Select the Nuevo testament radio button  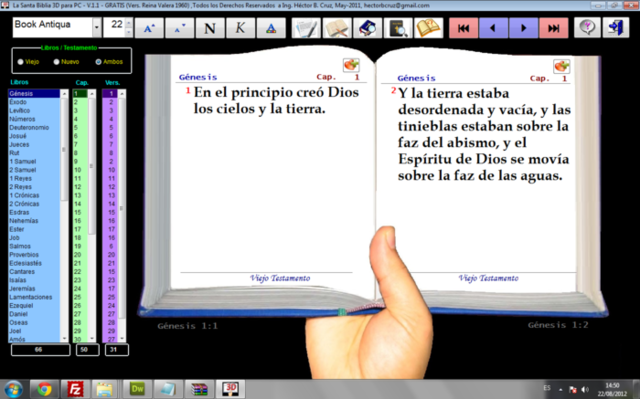pos(56,62)
